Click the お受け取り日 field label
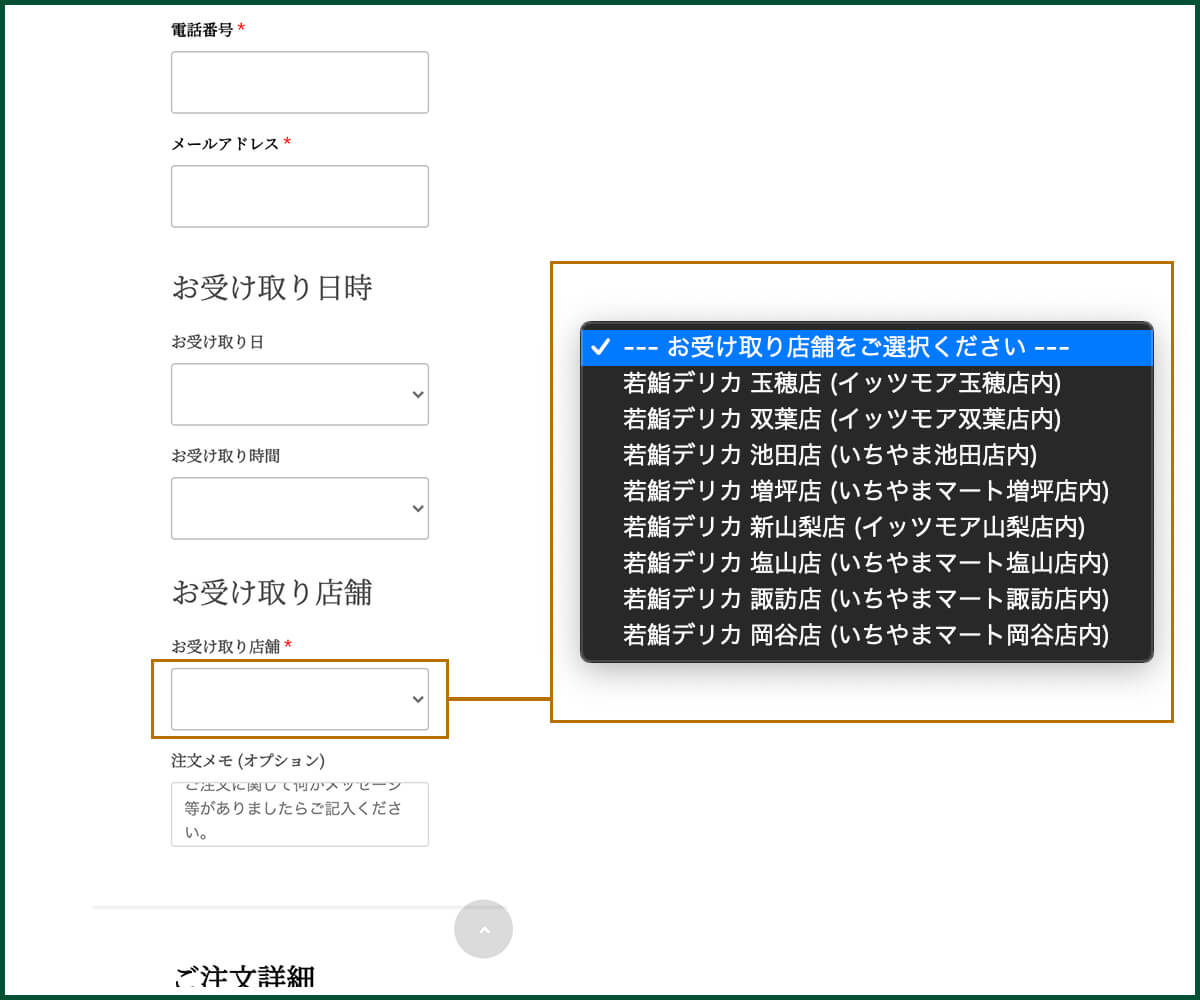This screenshot has height=1000, width=1200. 217,342
